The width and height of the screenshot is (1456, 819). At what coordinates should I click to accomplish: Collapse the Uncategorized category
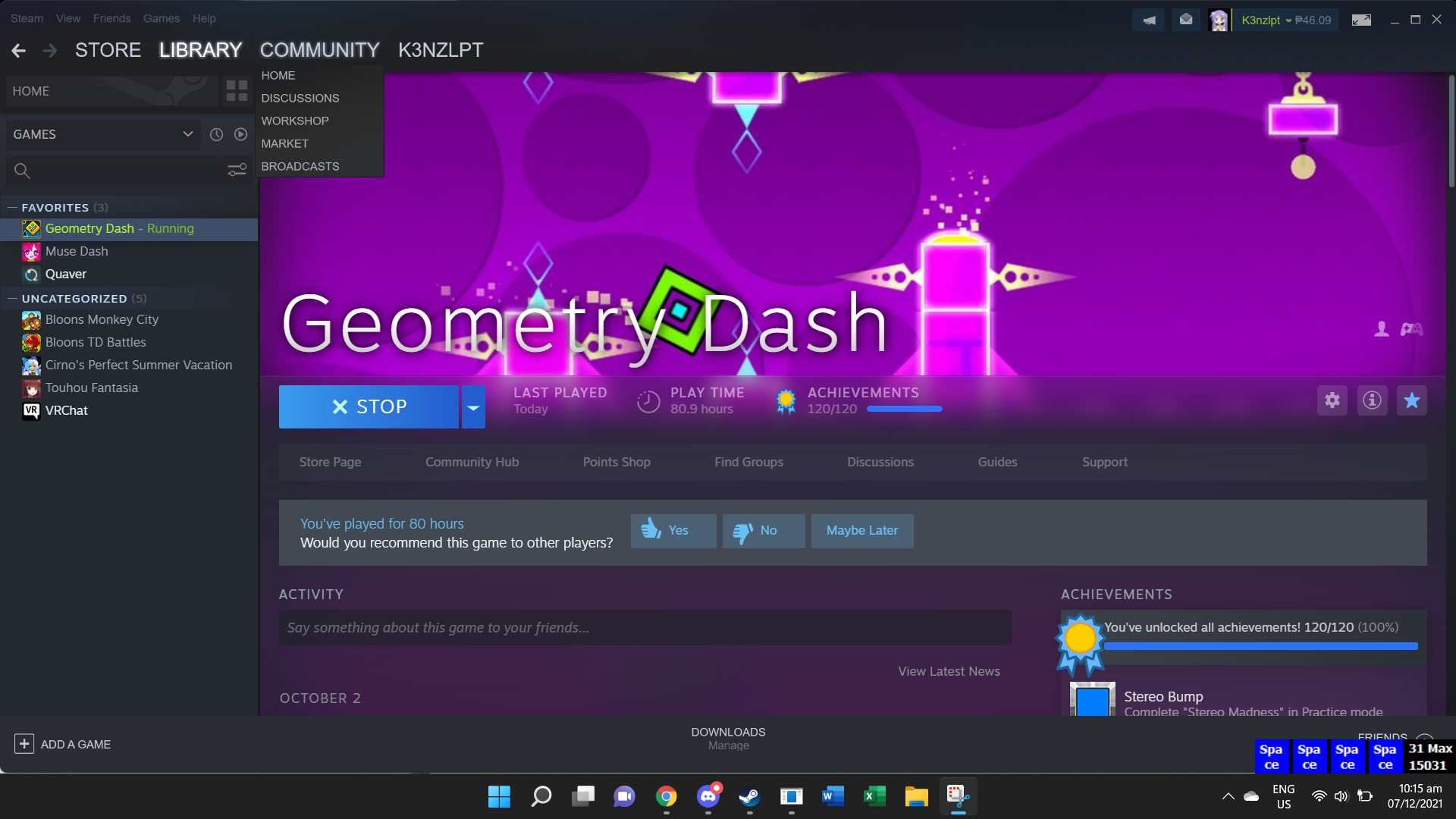pyautogui.click(x=13, y=298)
